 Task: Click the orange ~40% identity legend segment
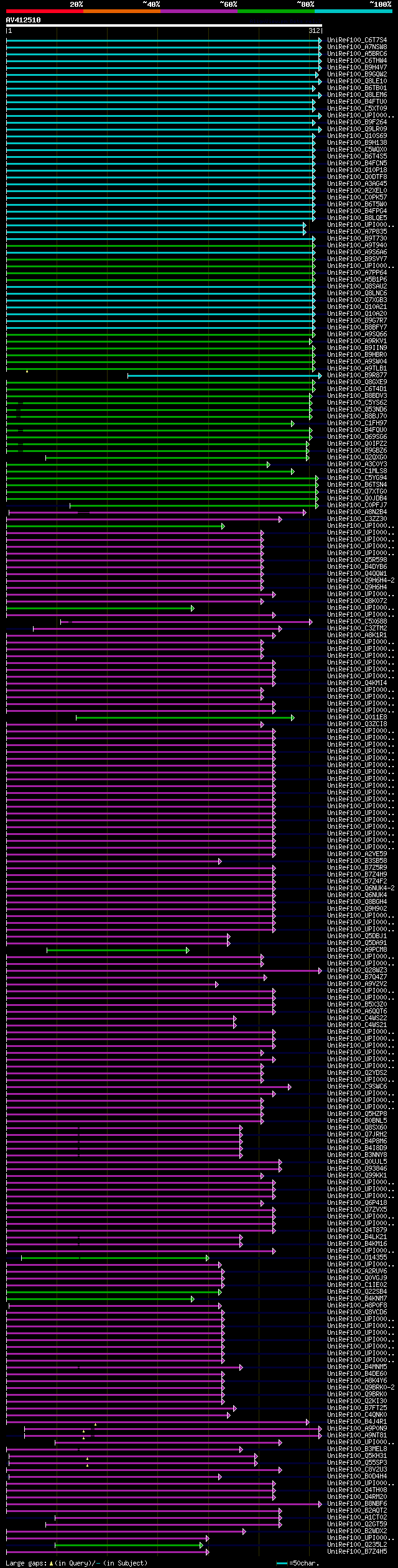122,11
